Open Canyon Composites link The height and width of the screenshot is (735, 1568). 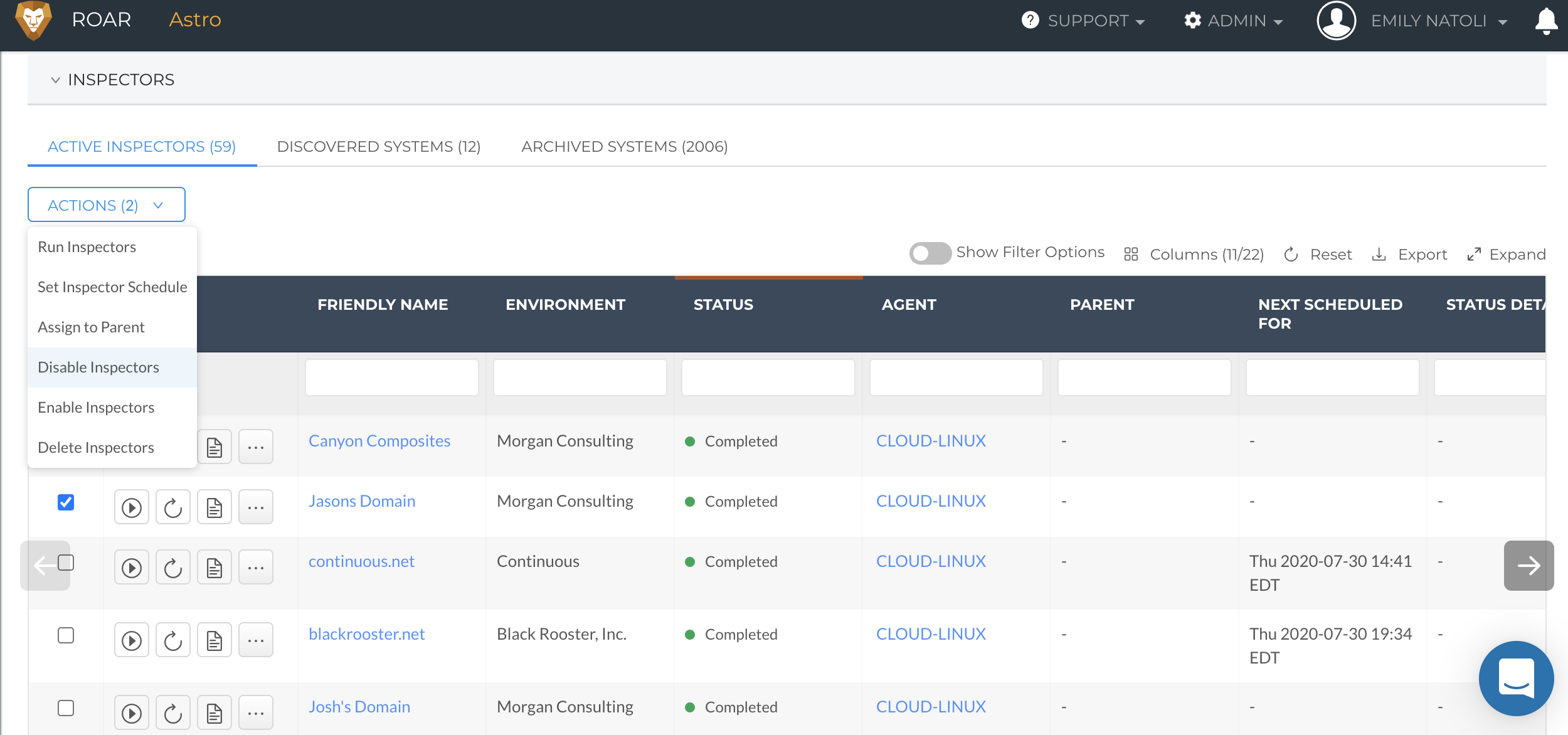[x=379, y=441]
